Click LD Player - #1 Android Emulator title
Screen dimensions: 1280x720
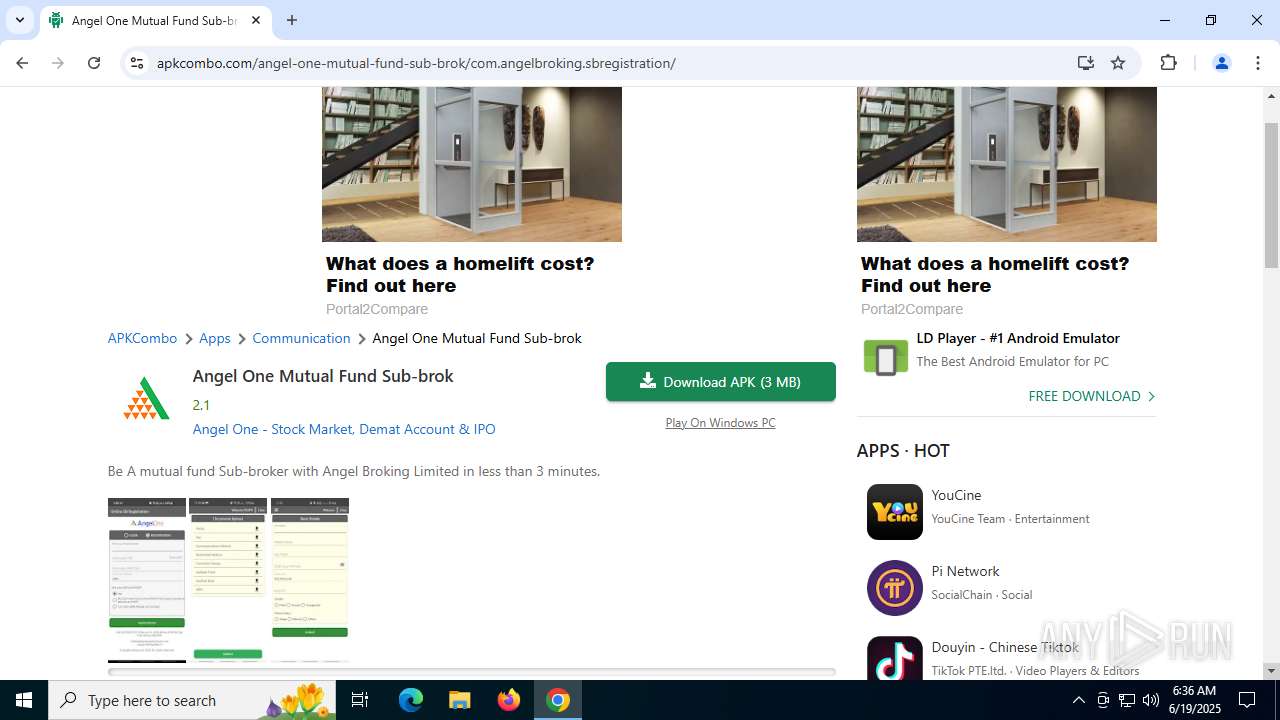pos(1018,338)
